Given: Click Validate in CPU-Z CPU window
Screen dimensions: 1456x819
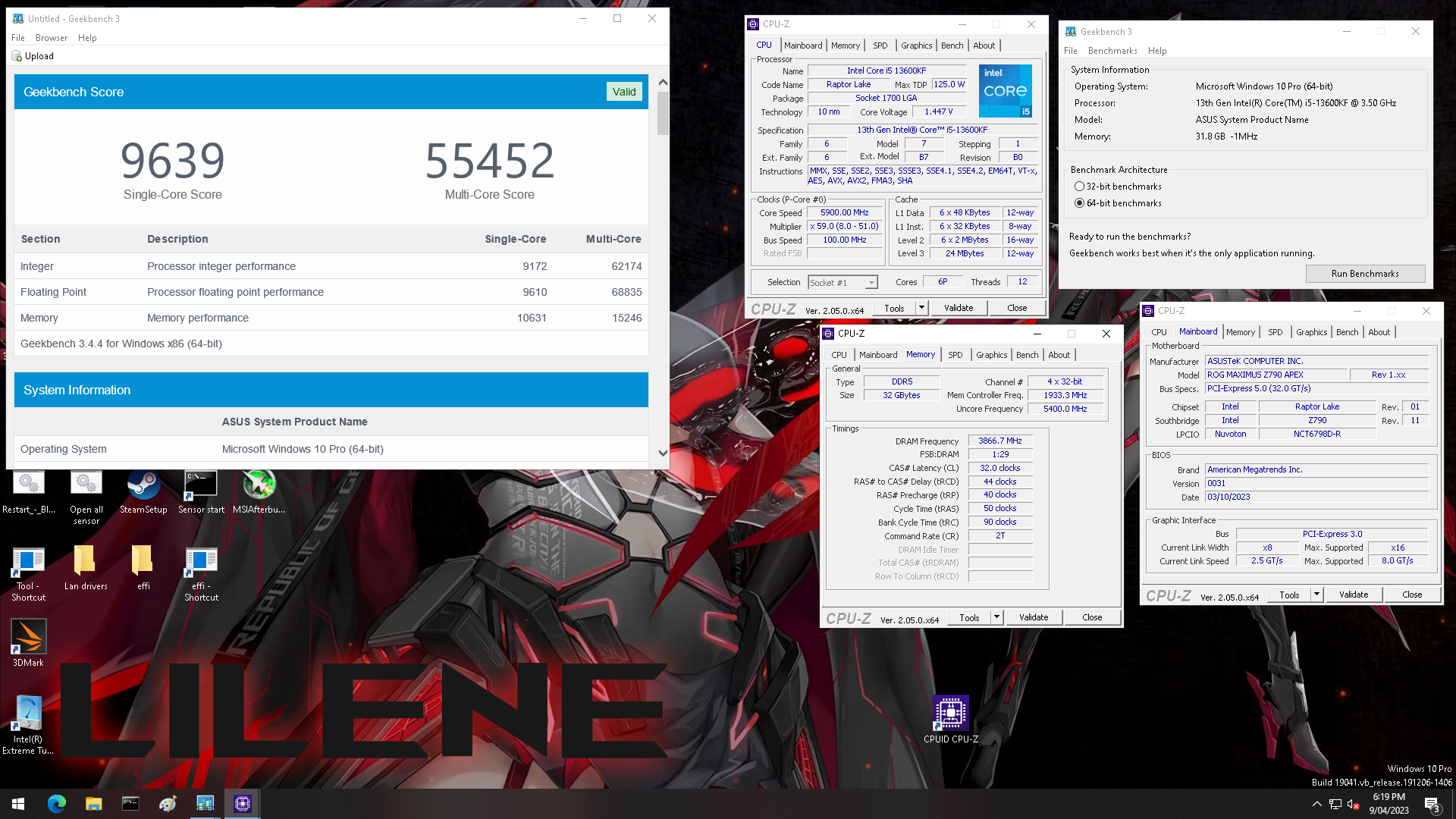Looking at the screenshot, I should click(x=959, y=308).
